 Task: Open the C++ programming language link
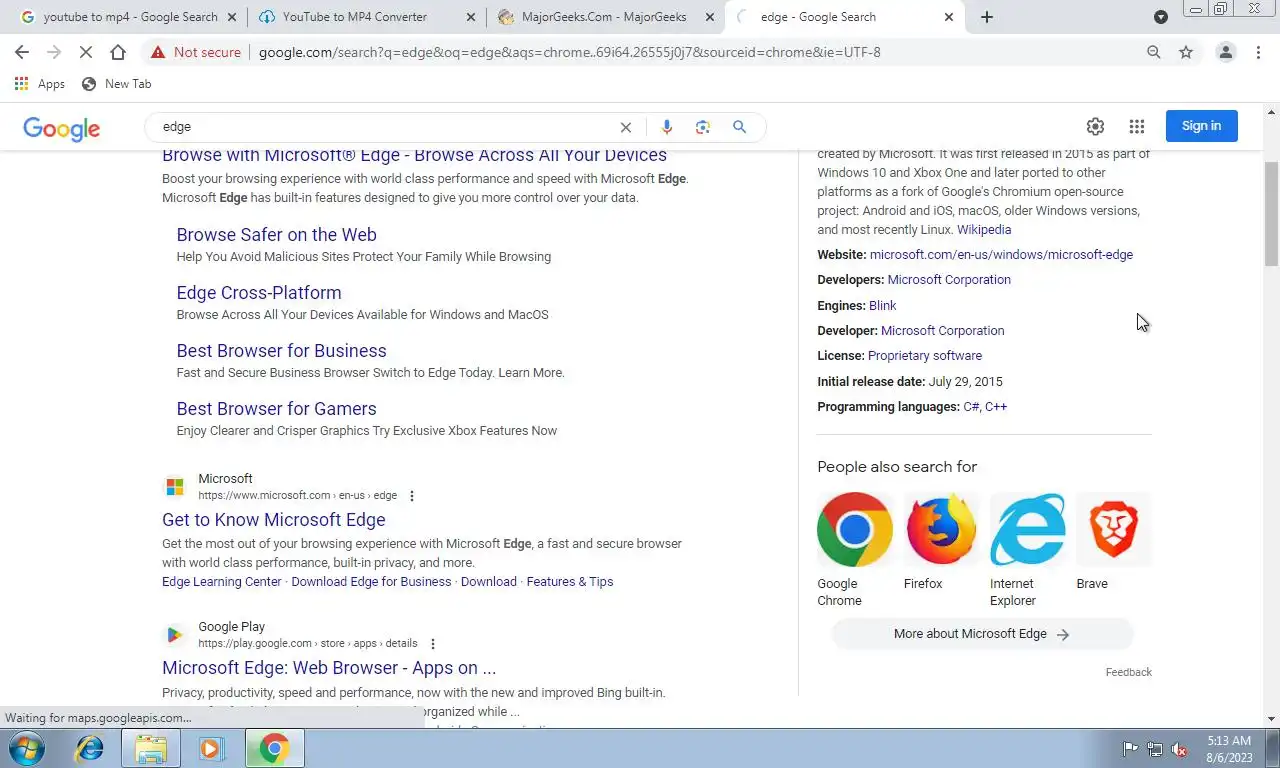pyautogui.click(x=996, y=407)
